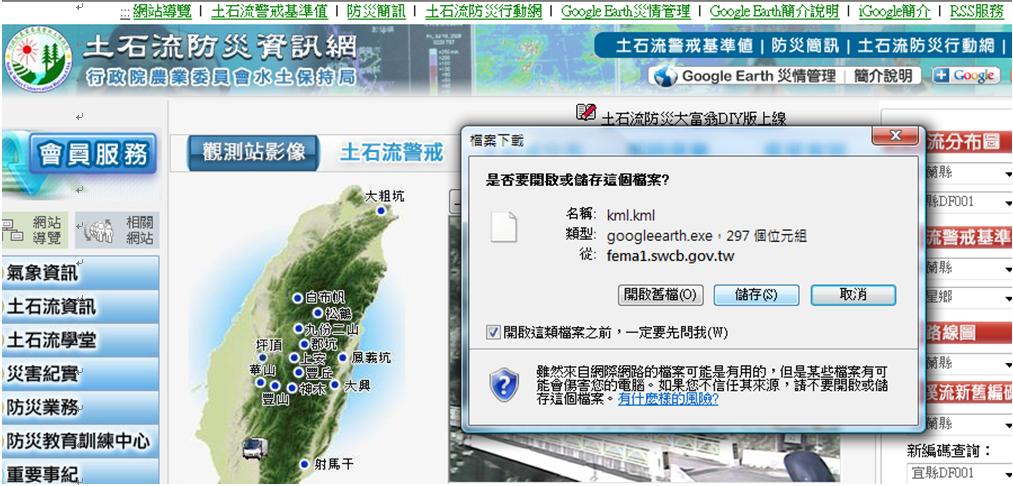Click the blue security shield icon in dialog

click(504, 385)
